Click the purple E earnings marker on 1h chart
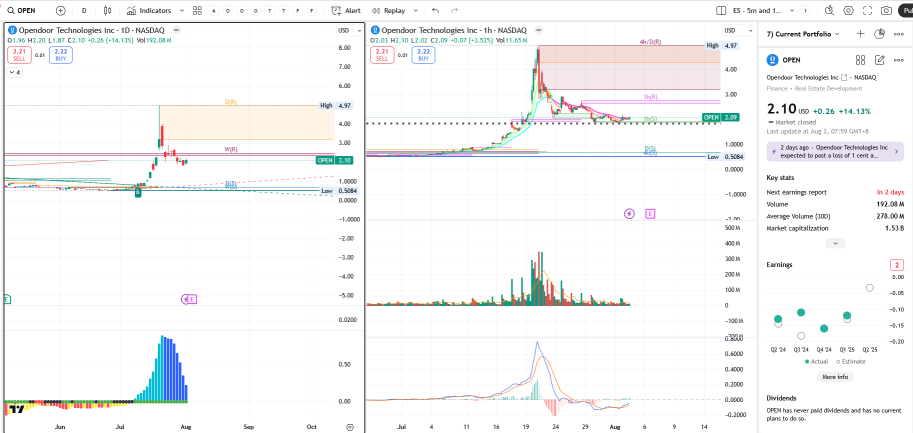 pos(650,214)
